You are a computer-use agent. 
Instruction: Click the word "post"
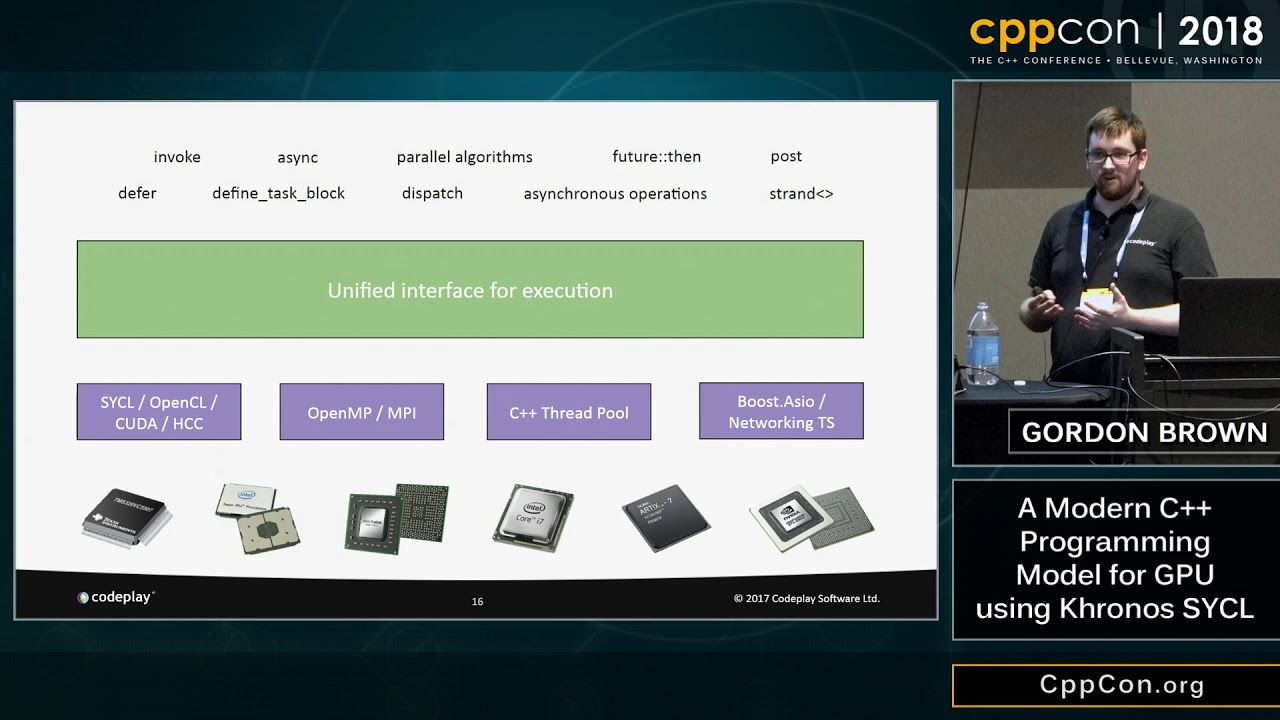tap(786, 157)
